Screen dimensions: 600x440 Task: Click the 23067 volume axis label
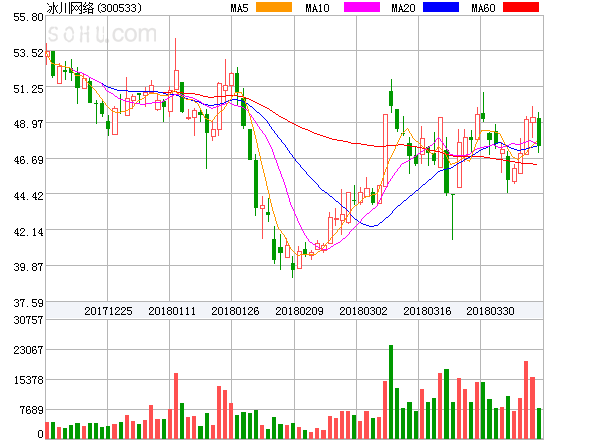pyautogui.click(x=28, y=350)
